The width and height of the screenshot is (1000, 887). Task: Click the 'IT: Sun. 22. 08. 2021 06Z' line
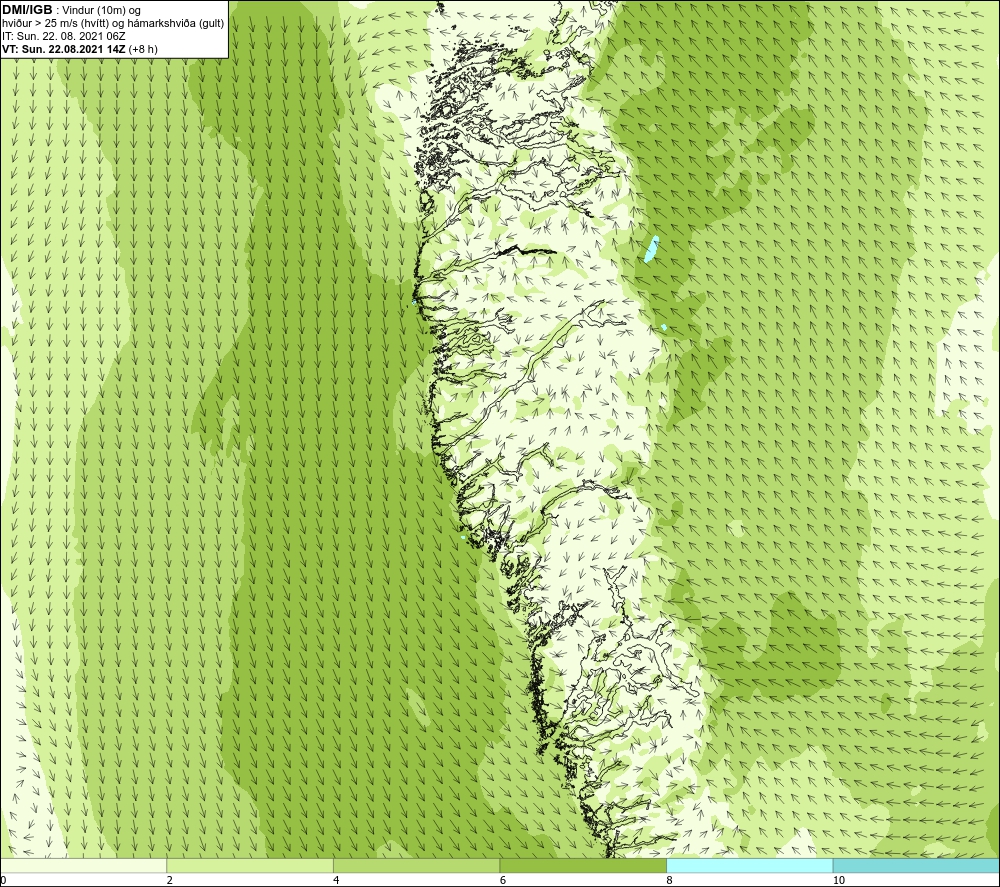tap(63, 36)
